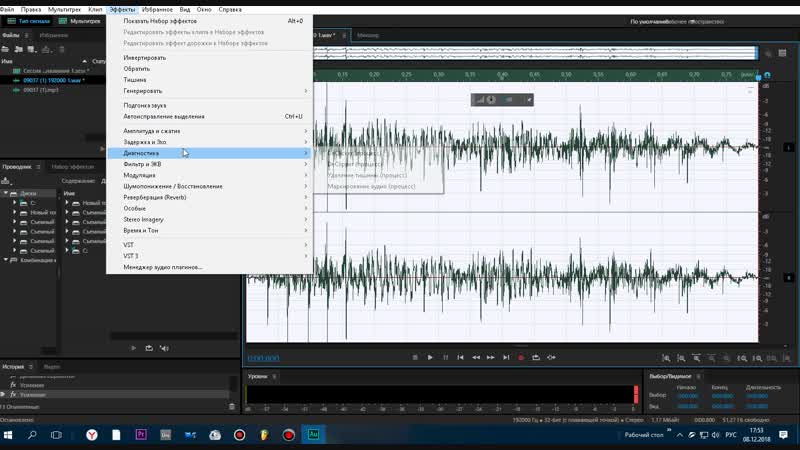The image size is (800, 450).
Task: Open the Файл menu
Action: [x=7, y=9]
